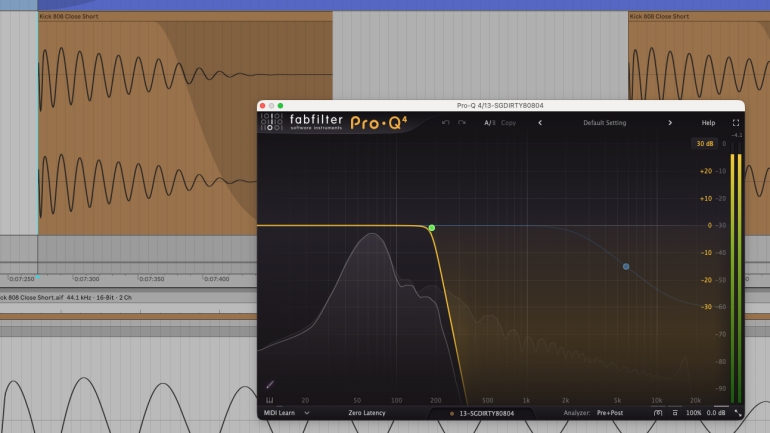This screenshot has height=433, width=770.
Task: Open the Help menu in Pro-Q 4
Action: tap(708, 123)
